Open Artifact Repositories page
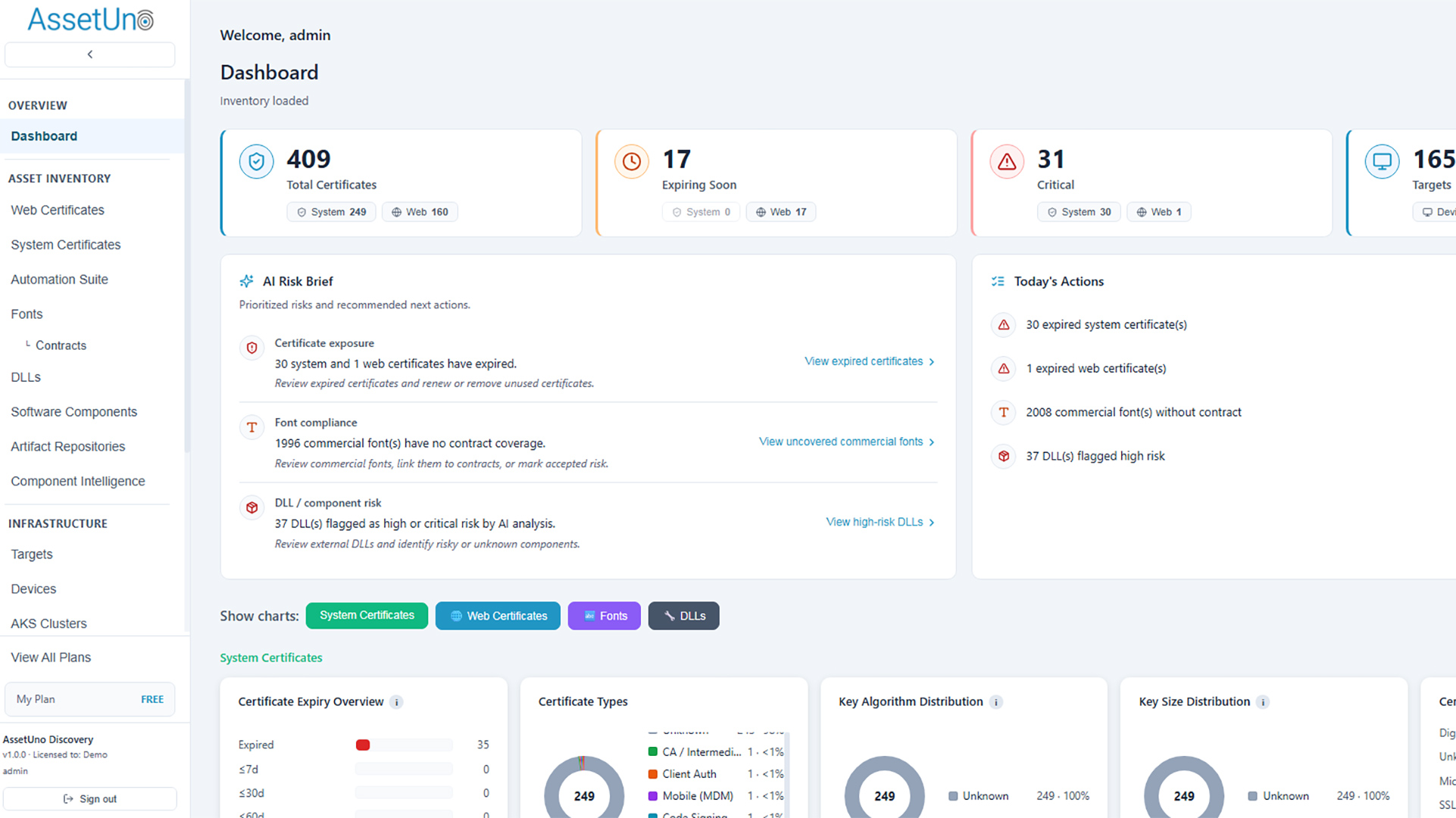The height and width of the screenshot is (818, 1456). coord(68,447)
